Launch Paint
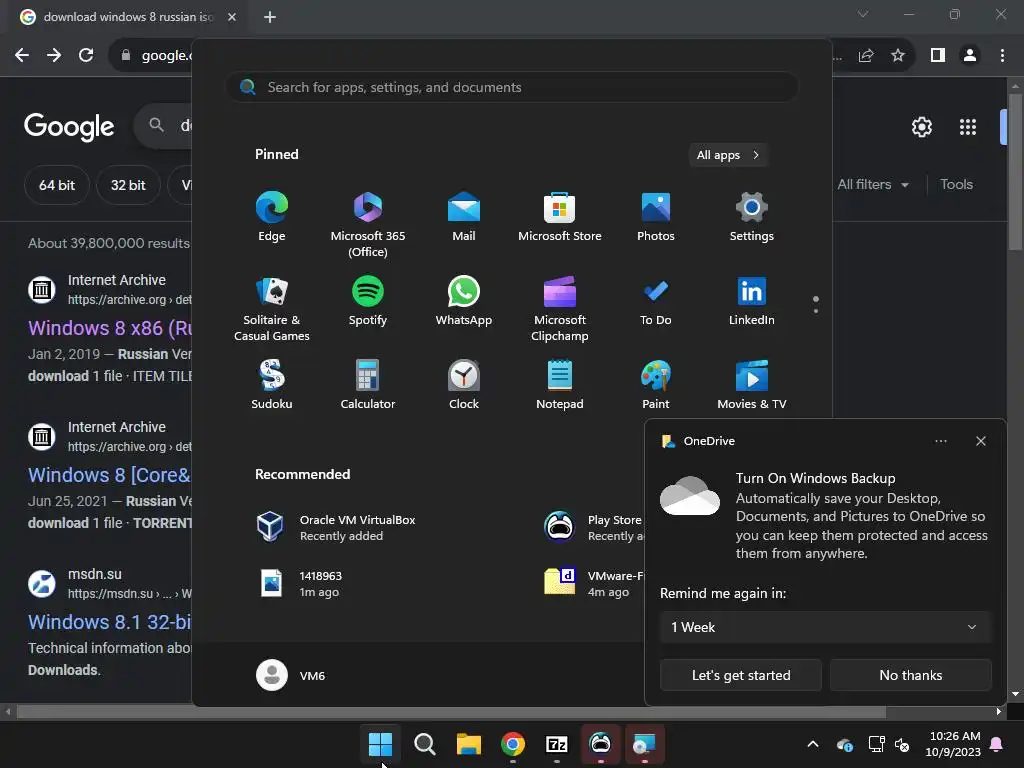Screen dimensions: 1024x768 pos(656,385)
